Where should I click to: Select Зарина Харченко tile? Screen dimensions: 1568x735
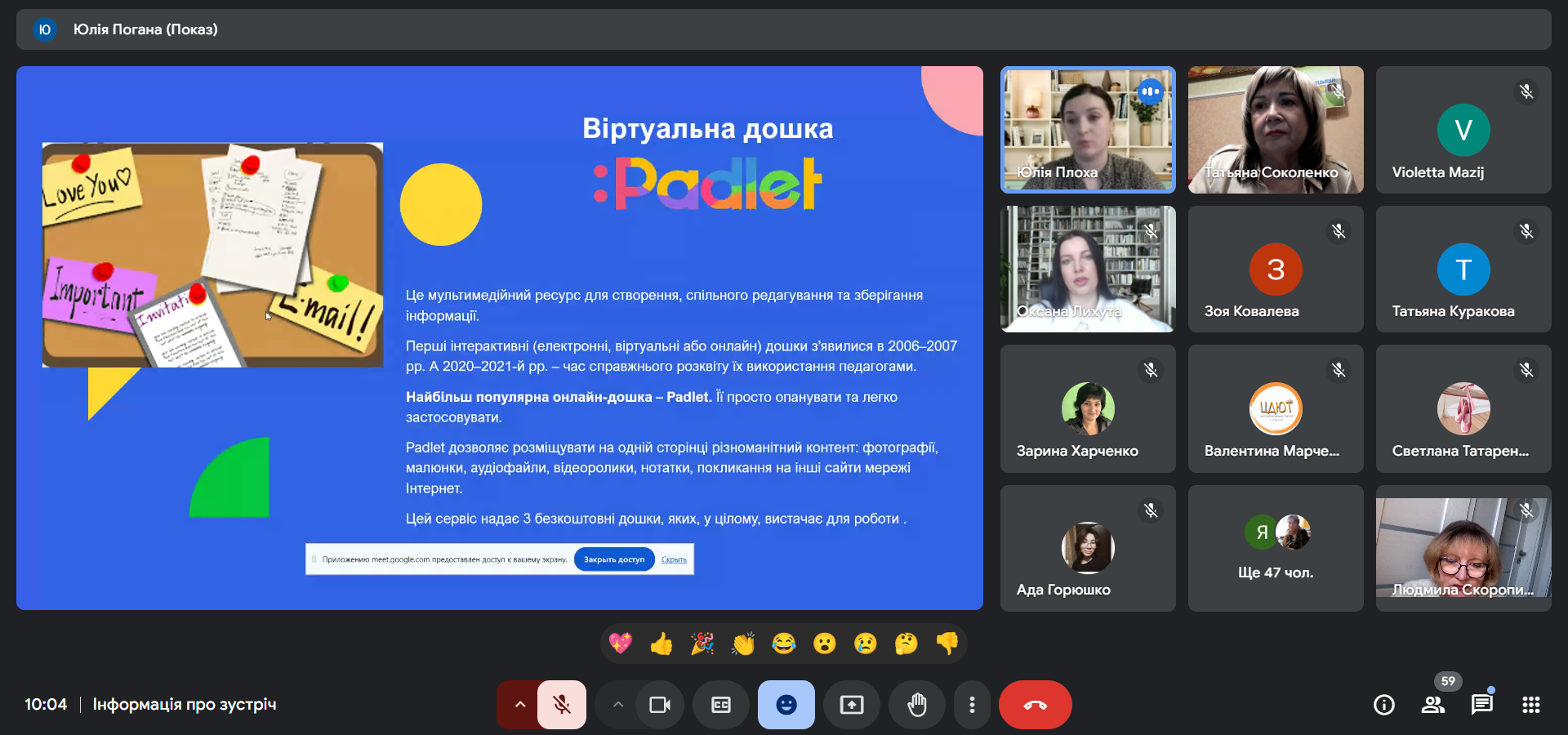coord(1088,408)
